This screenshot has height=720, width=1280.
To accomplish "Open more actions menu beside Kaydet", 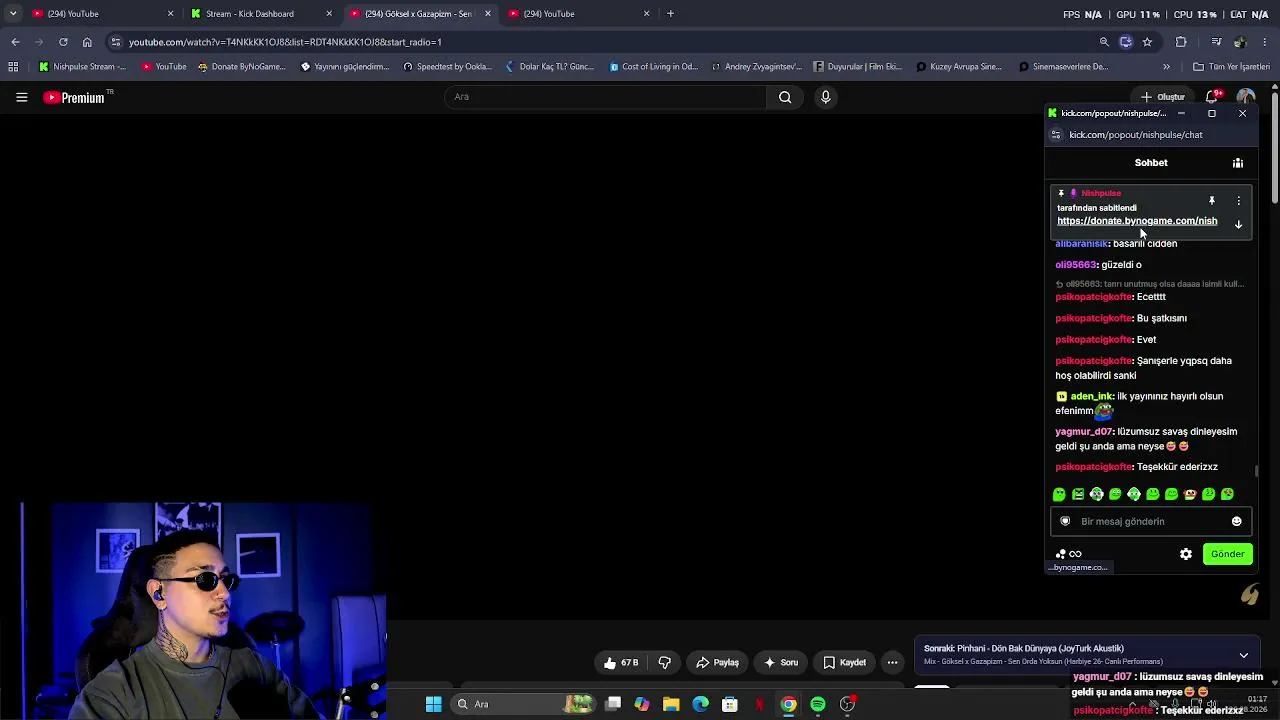I will pyautogui.click(x=892, y=662).
